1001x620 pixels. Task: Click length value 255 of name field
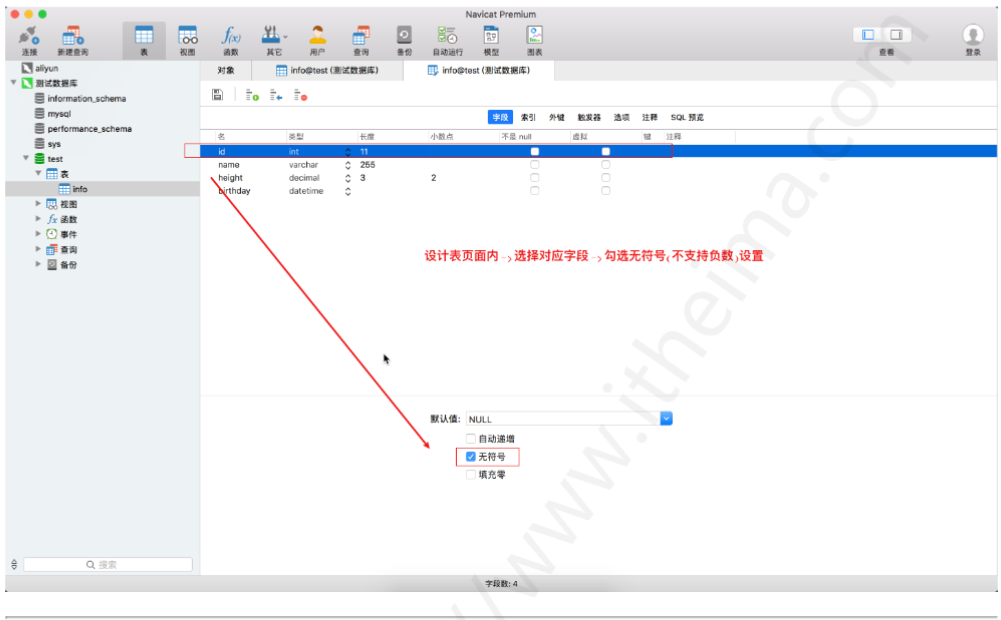pos(368,165)
